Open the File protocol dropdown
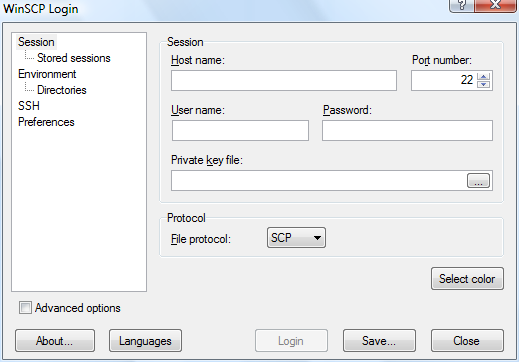Image resolution: width=519 pixels, height=362 pixels. pyautogui.click(x=296, y=238)
